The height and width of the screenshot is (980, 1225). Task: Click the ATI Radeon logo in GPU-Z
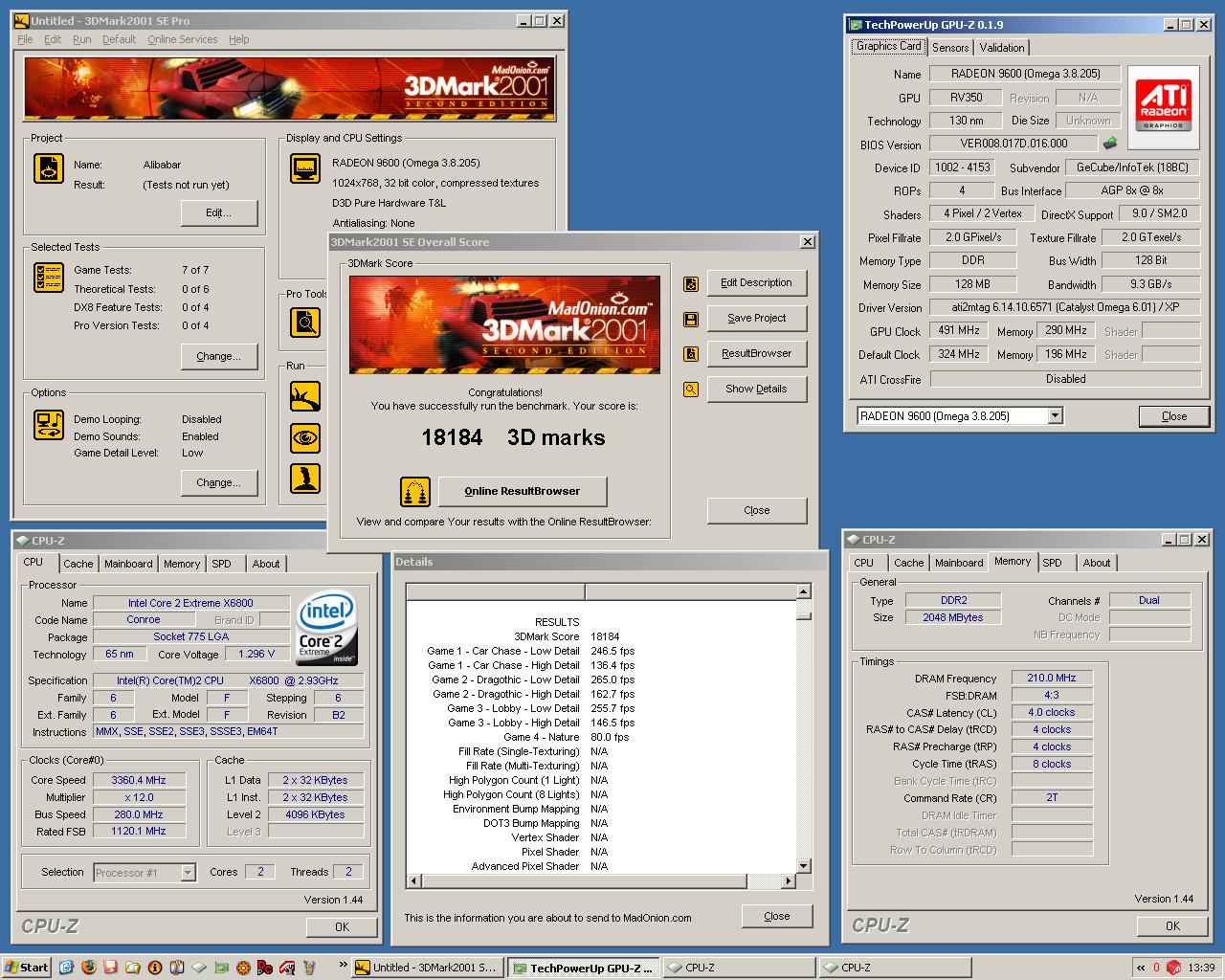tap(1164, 107)
